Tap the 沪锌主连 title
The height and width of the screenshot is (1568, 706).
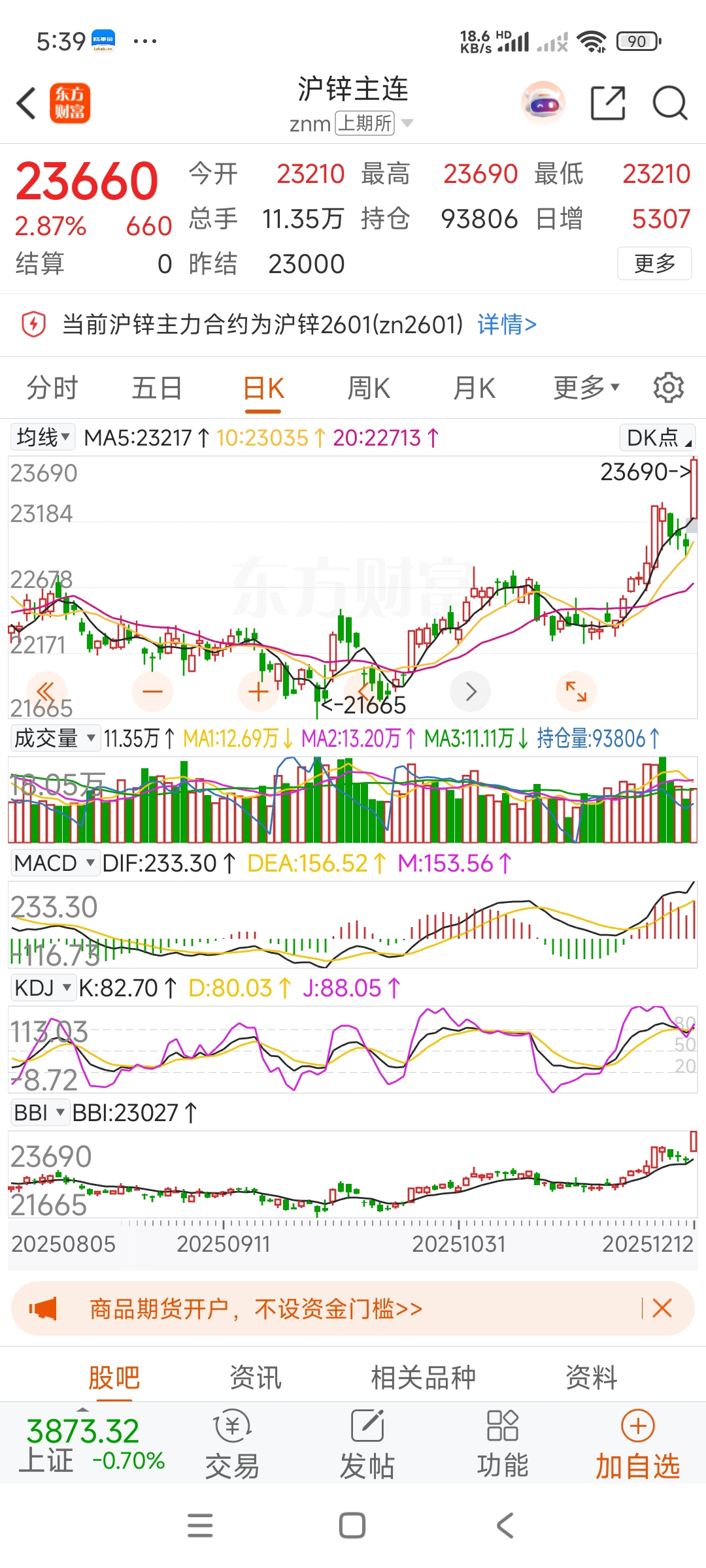pyautogui.click(x=353, y=89)
